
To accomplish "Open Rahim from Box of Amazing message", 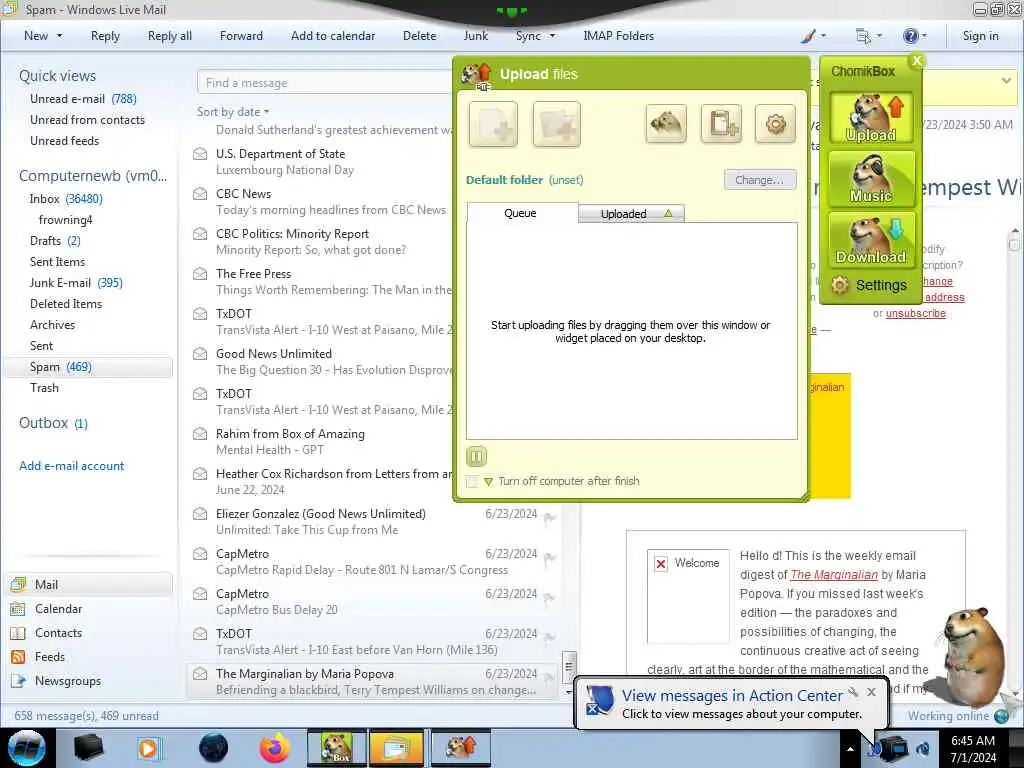I will click(x=320, y=441).
